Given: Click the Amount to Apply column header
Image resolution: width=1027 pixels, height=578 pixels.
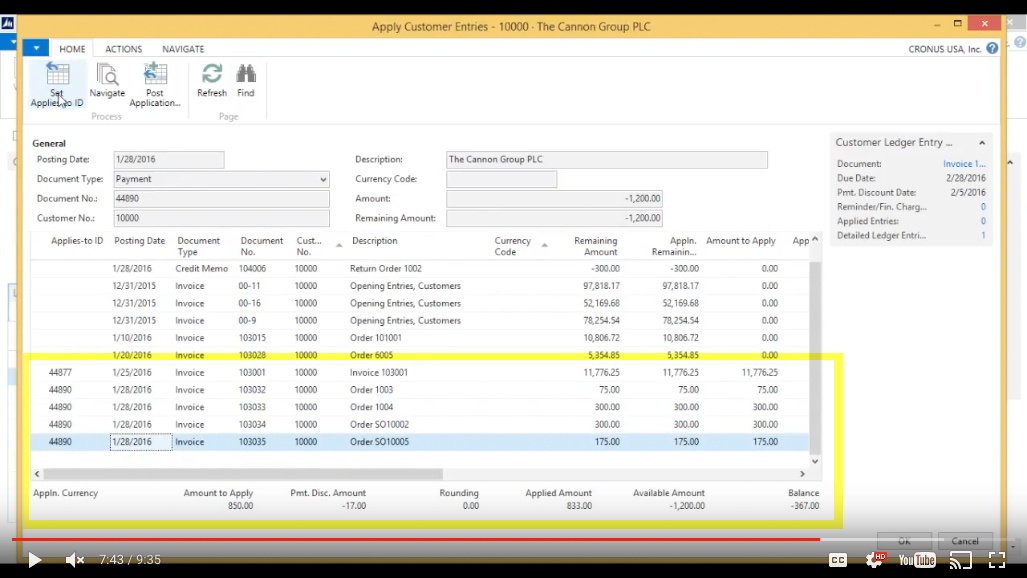Looking at the screenshot, I should [741, 241].
